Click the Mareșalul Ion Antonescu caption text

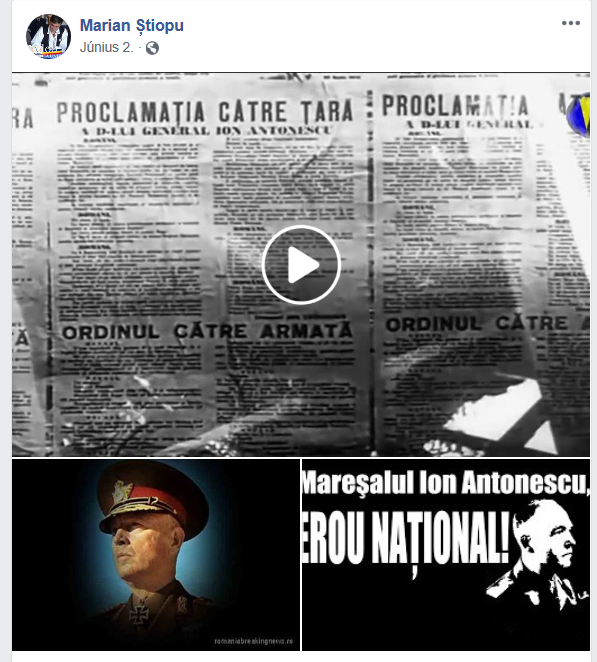(x=445, y=483)
